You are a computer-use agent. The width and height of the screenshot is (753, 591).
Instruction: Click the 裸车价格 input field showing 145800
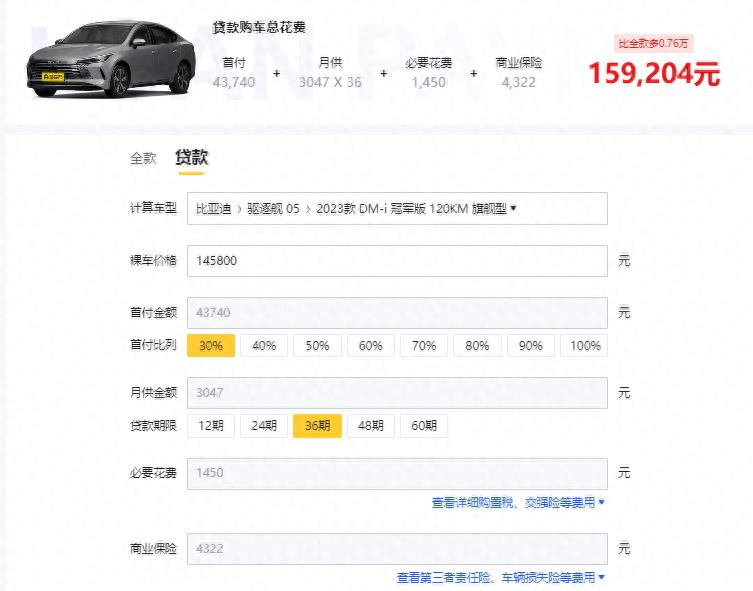point(397,261)
